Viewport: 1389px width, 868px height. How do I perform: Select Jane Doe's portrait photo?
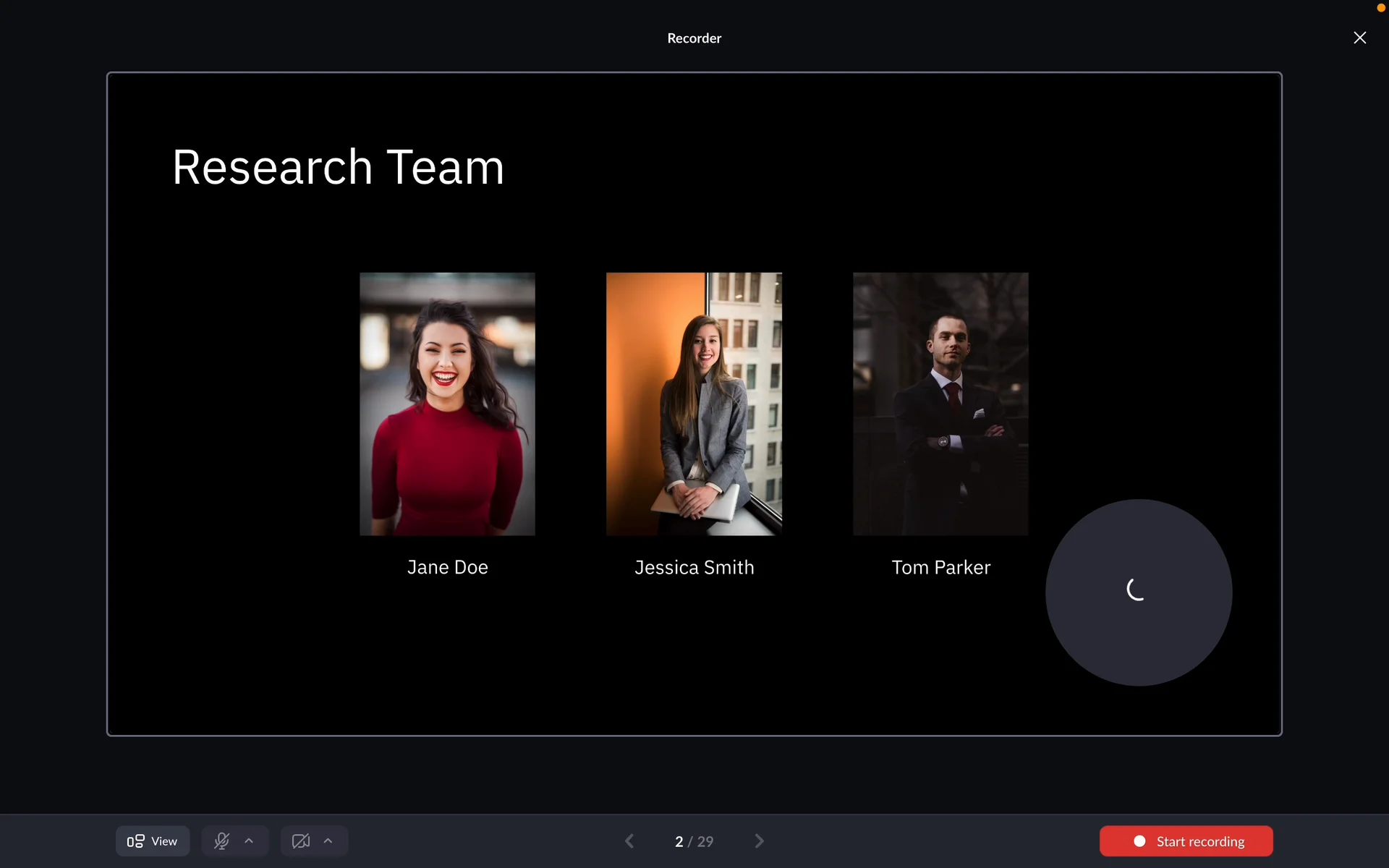pyautogui.click(x=447, y=404)
